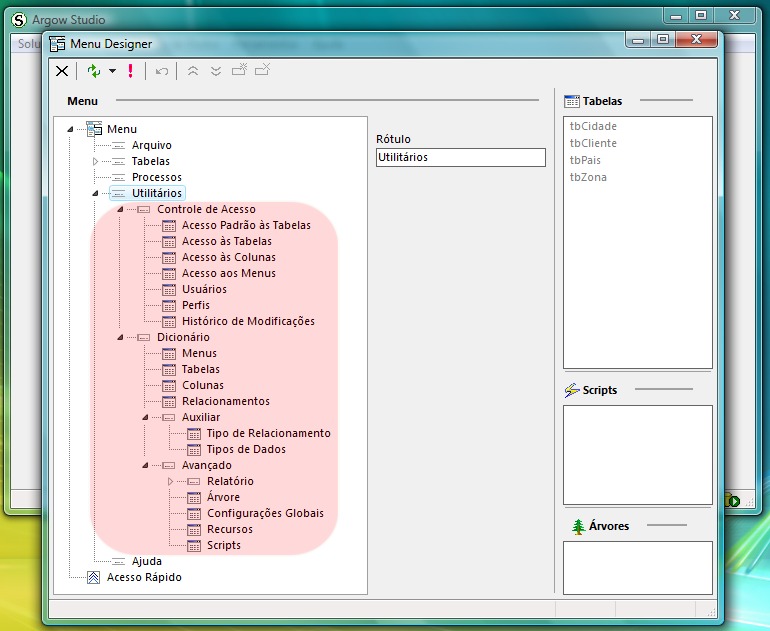Select tbPais in the Tabelas list
The height and width of the screenshot is (631, 770).
585,160
